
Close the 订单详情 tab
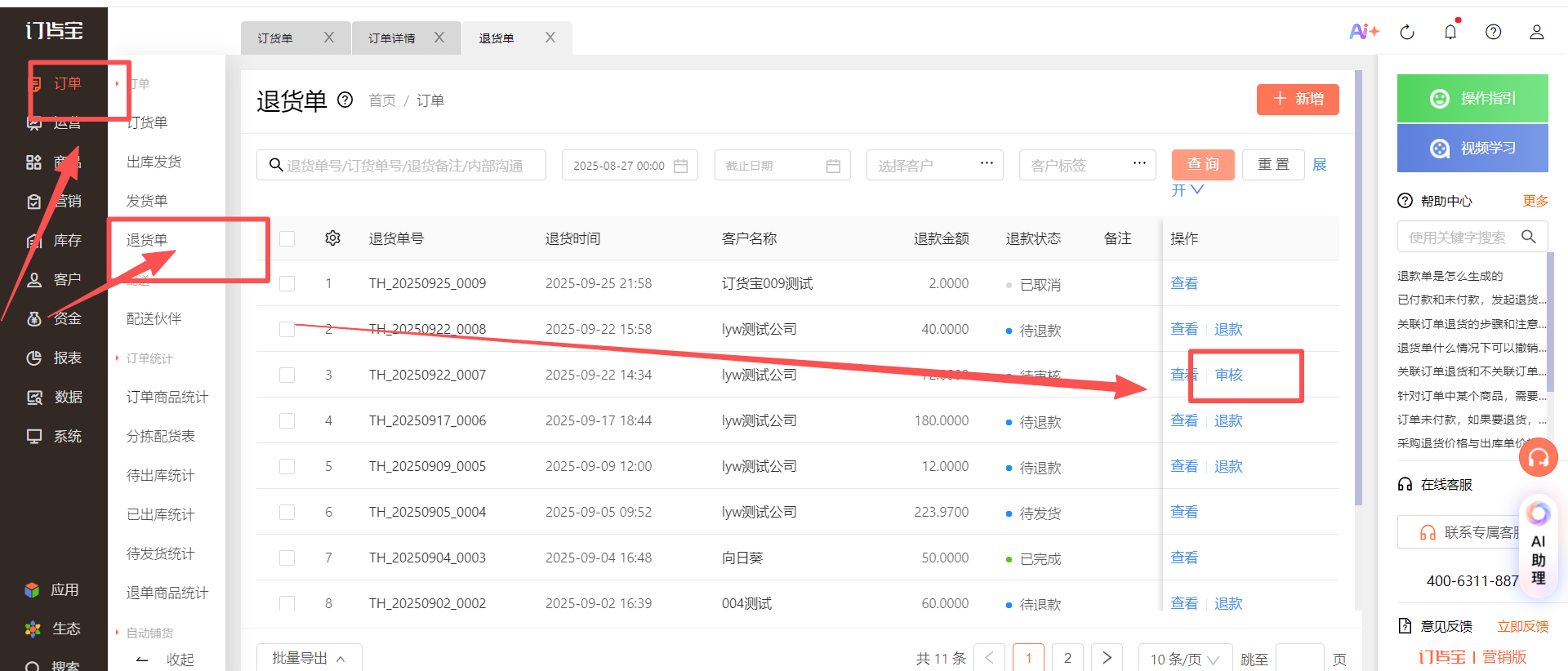tap(439, 38)
